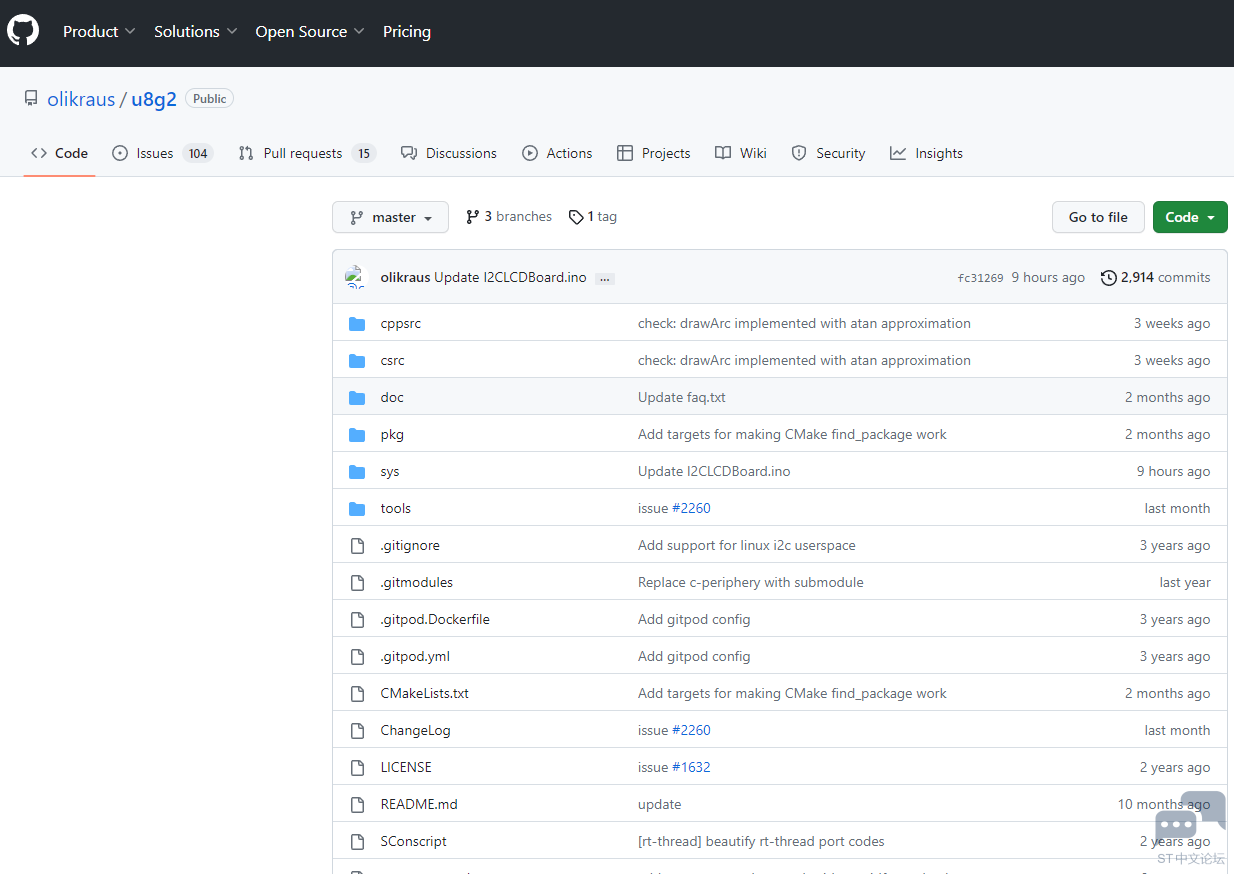
Task: Click the .gitpod.yml file icon
Action: pyautogui.click(x=357, y=656)
